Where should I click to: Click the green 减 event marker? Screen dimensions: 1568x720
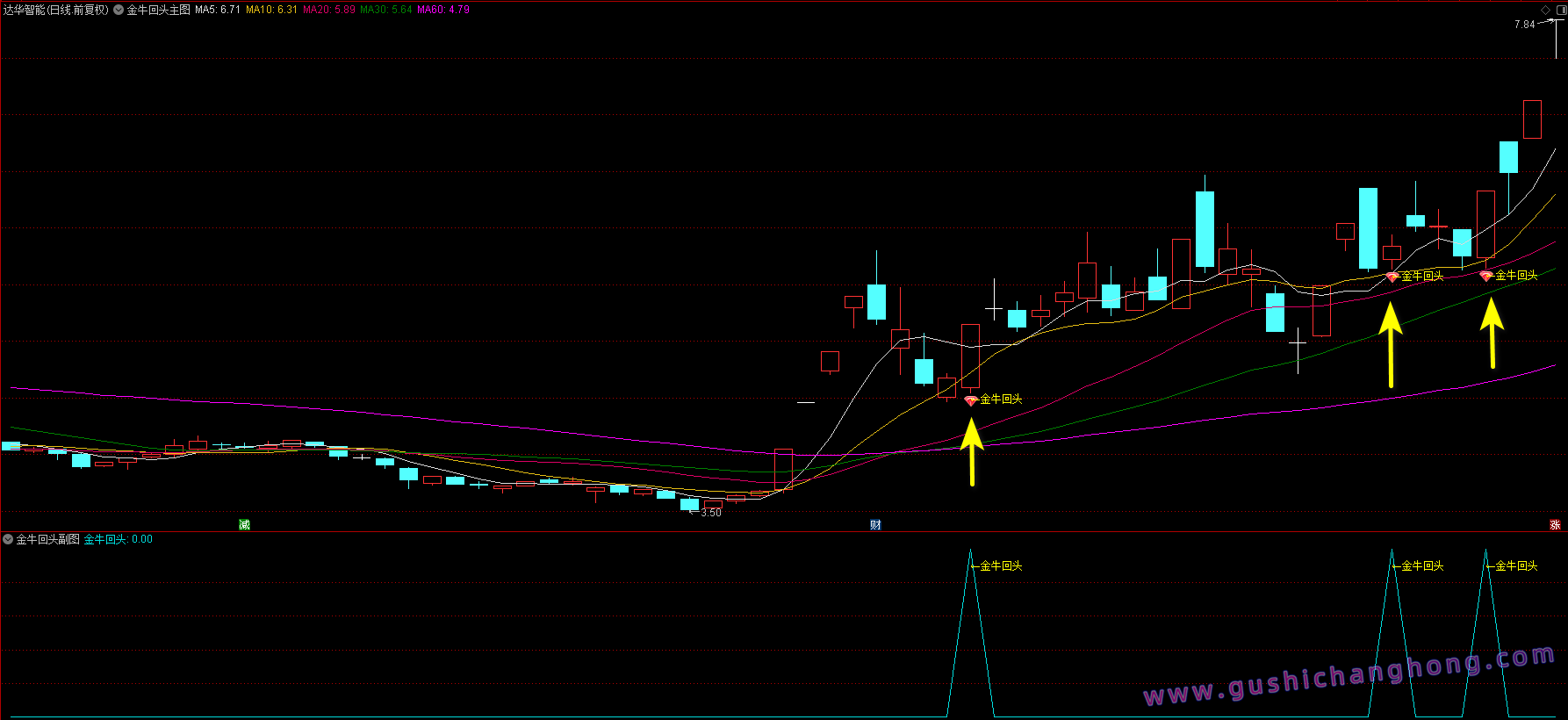244,525
